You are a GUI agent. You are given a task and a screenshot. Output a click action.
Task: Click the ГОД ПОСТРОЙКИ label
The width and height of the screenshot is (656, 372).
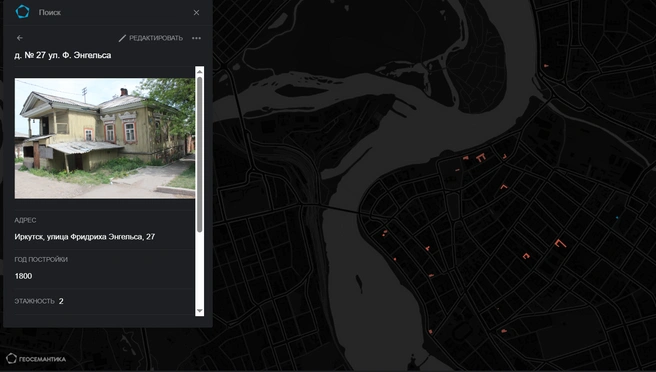[x=41, y=259]
